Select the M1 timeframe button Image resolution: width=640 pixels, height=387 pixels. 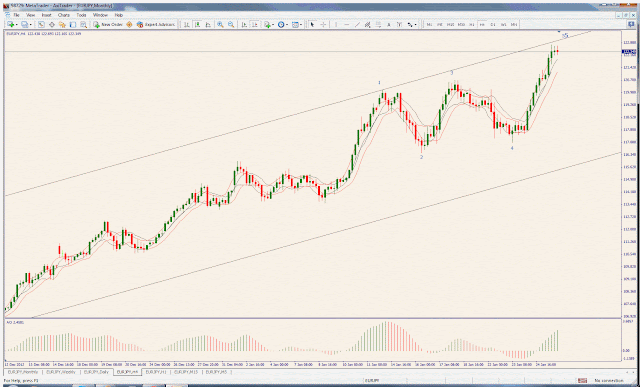click(429, 24)
